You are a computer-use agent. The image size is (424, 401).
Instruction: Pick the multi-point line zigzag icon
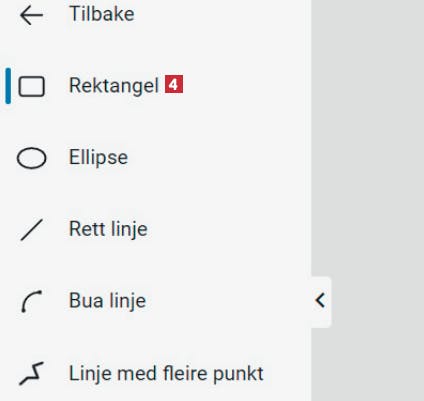pos(32,373)
